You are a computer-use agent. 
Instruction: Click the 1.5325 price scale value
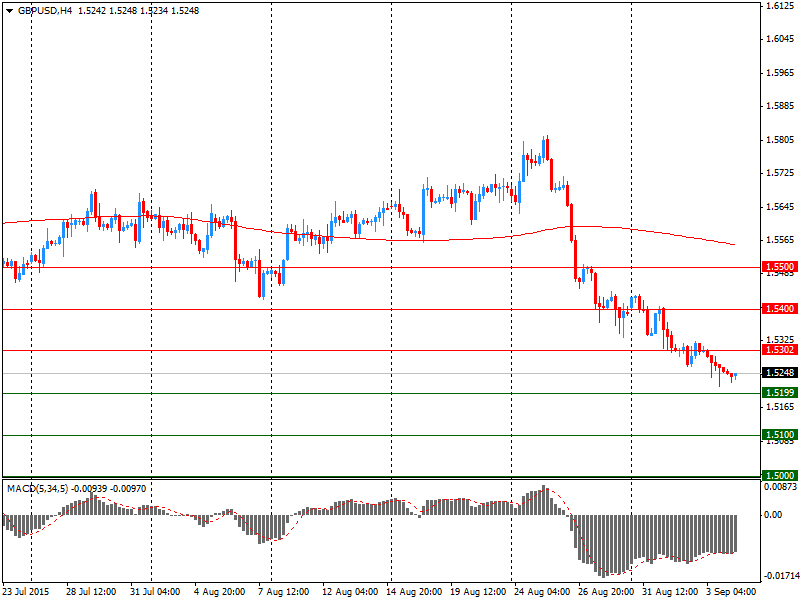(780, 339)
